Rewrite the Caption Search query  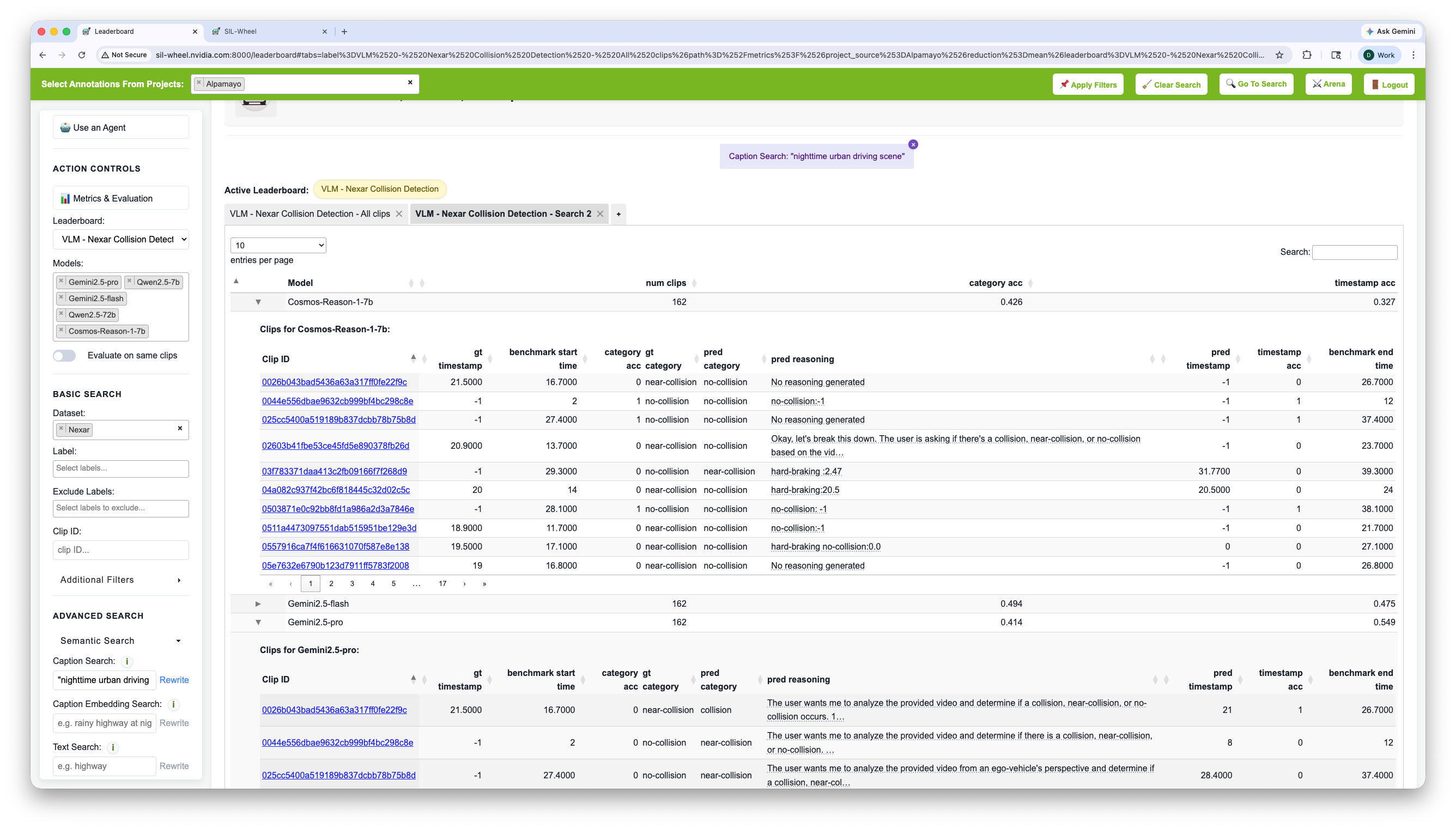tap(174, 680)
